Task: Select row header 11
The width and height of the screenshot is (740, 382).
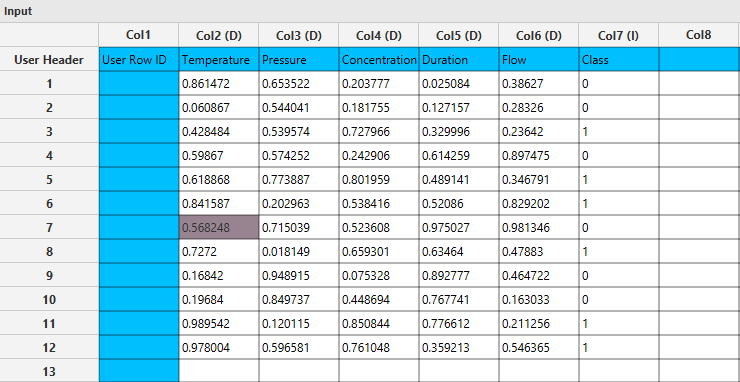Action: coord(49,323)
